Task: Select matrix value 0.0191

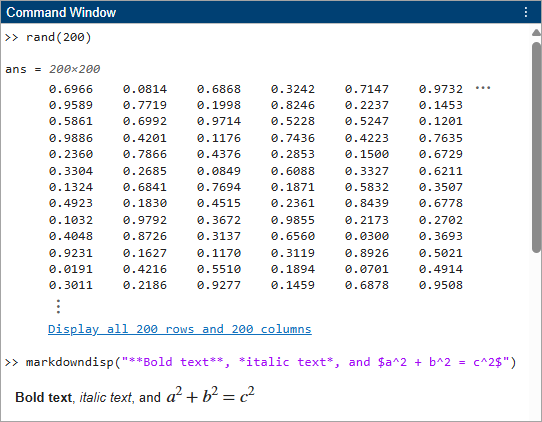Action: [x=71, y=269]
